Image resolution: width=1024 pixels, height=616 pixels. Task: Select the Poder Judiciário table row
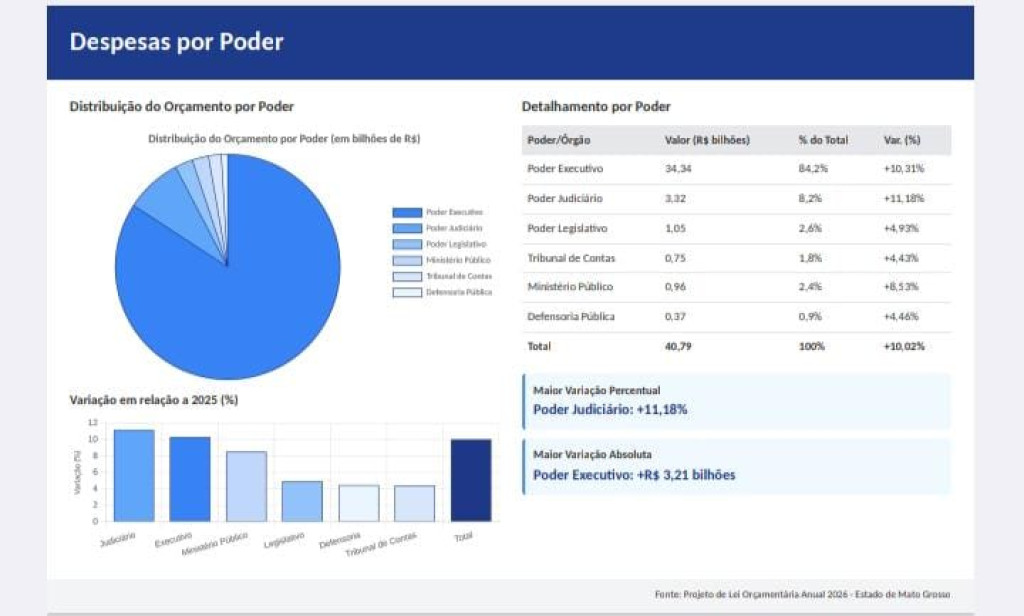(736, 198)
